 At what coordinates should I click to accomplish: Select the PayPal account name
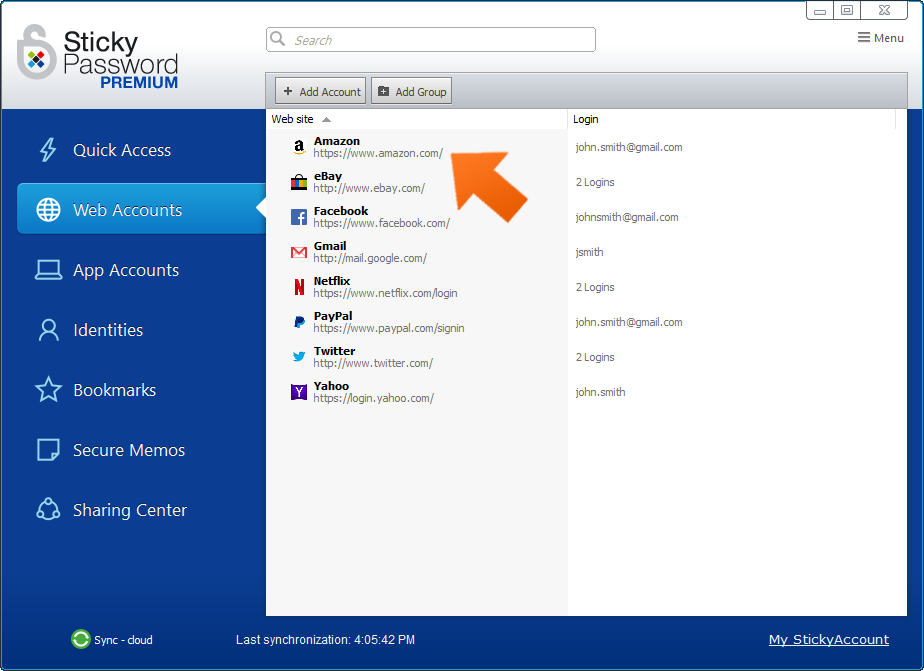[333, 316]
